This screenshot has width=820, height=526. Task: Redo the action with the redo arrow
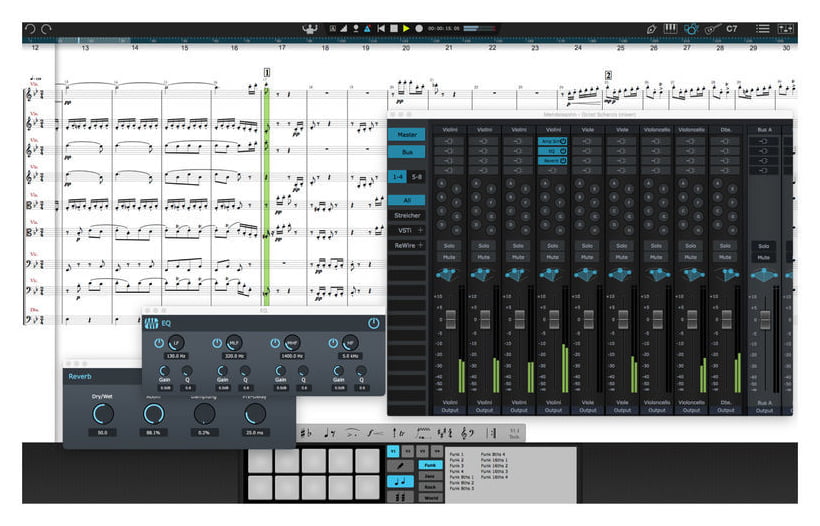pyautogui.click(x=47, y=29)
